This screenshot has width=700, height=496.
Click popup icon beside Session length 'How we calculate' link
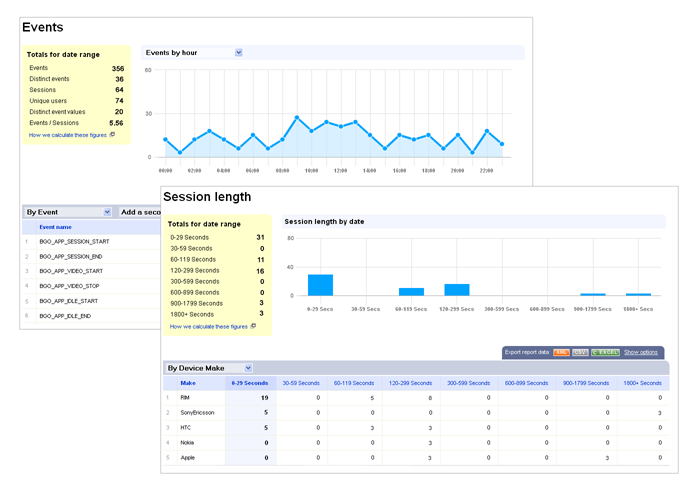coord(253,326)
